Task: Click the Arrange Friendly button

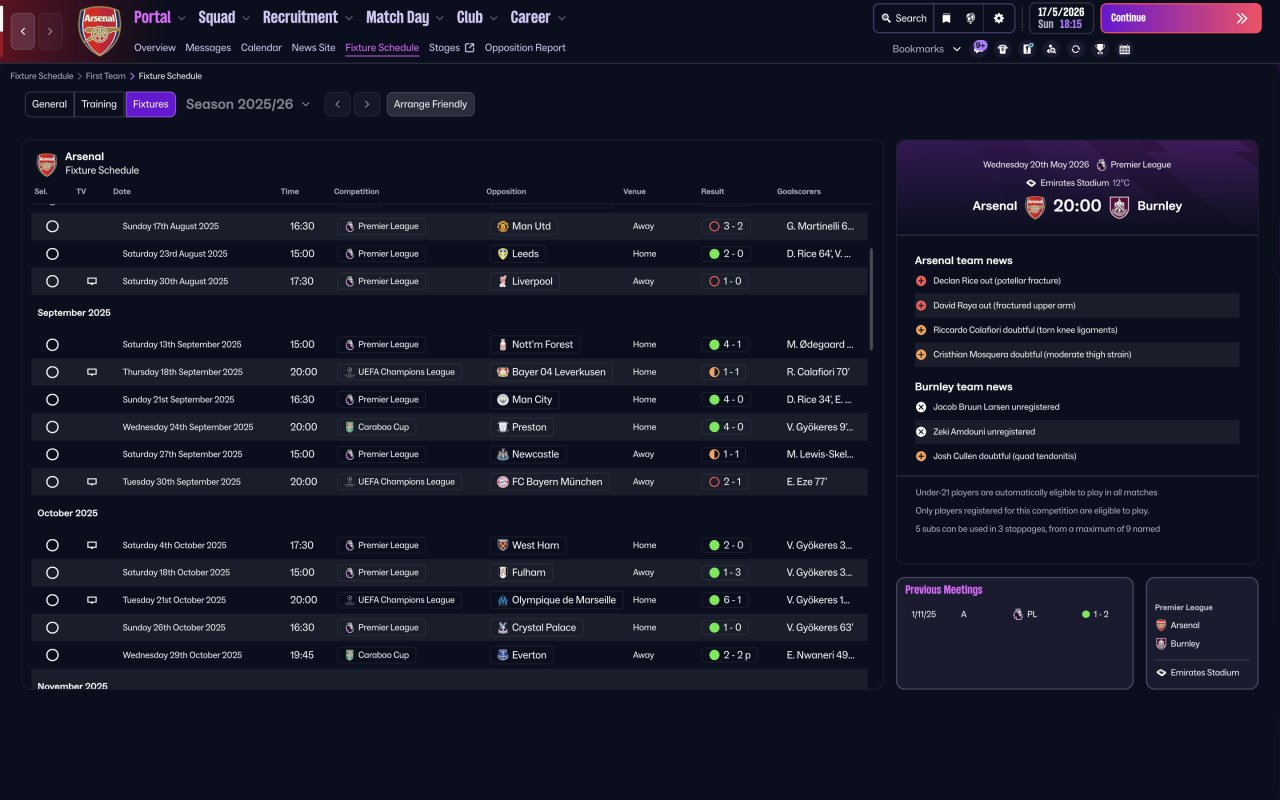Action: pyautogui.click(x=430, y=104)
